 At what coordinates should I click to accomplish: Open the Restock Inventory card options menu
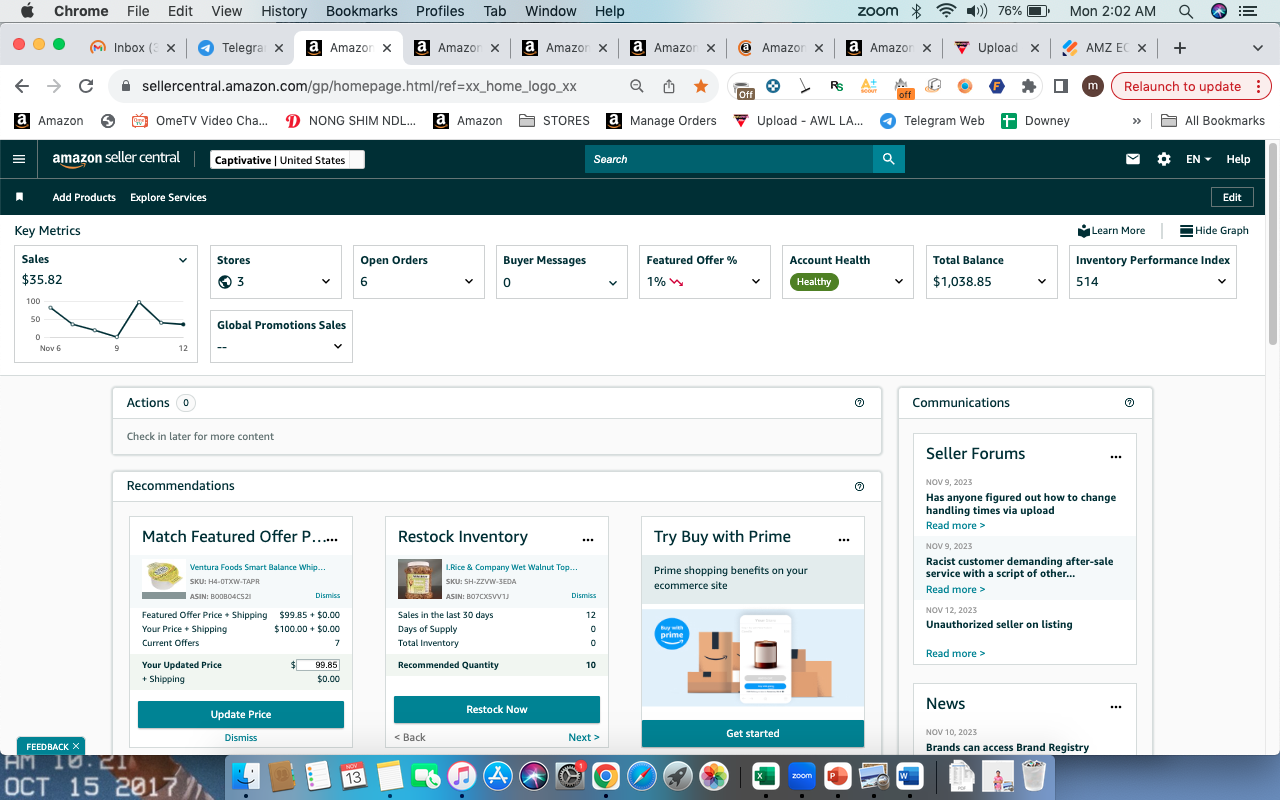588,539
